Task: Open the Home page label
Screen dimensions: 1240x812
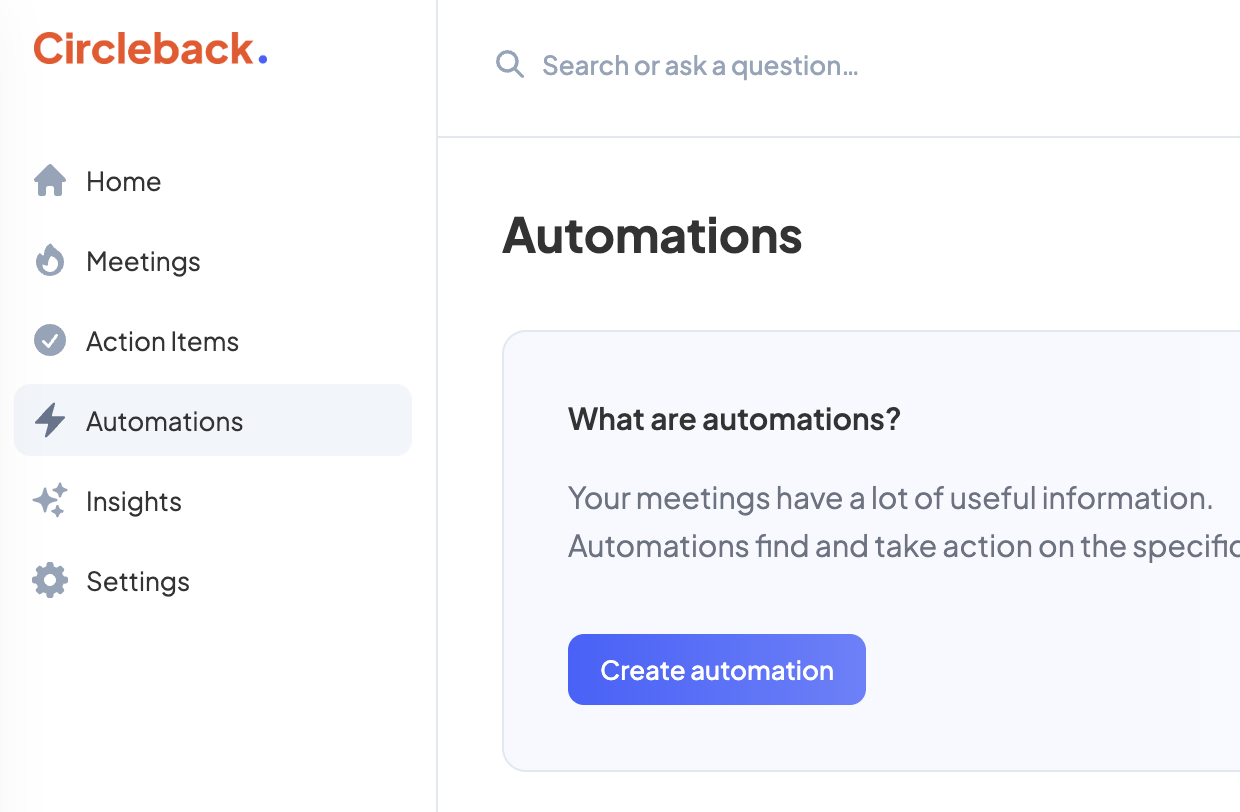Action: 123,182
